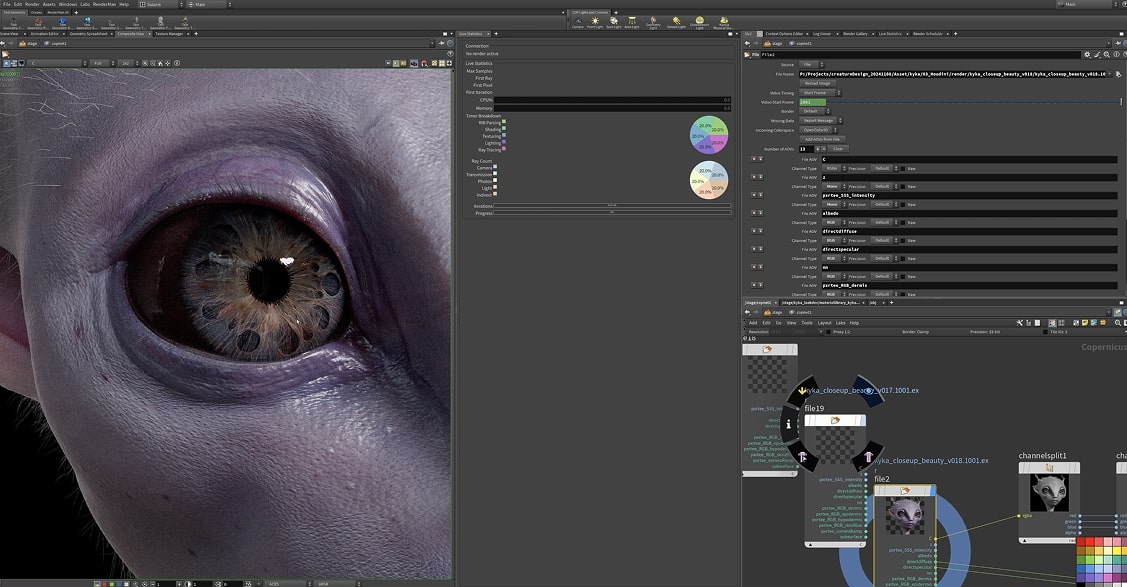Select the Camera shelf tool

pos(577,22)
